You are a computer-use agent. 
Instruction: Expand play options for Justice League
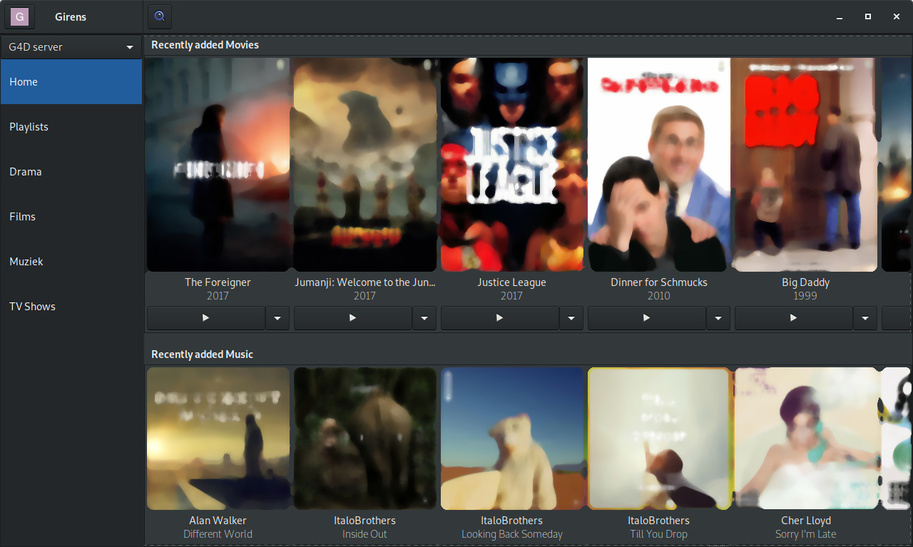point(571,318)
